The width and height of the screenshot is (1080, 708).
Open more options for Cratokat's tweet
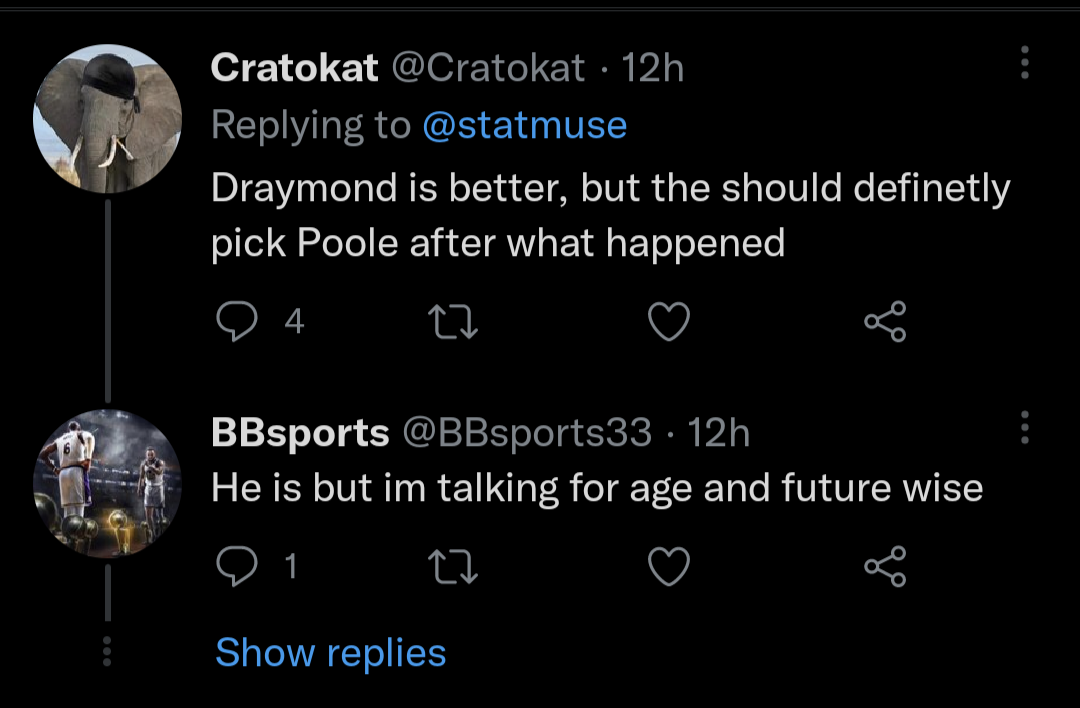tap(1023, 63)
